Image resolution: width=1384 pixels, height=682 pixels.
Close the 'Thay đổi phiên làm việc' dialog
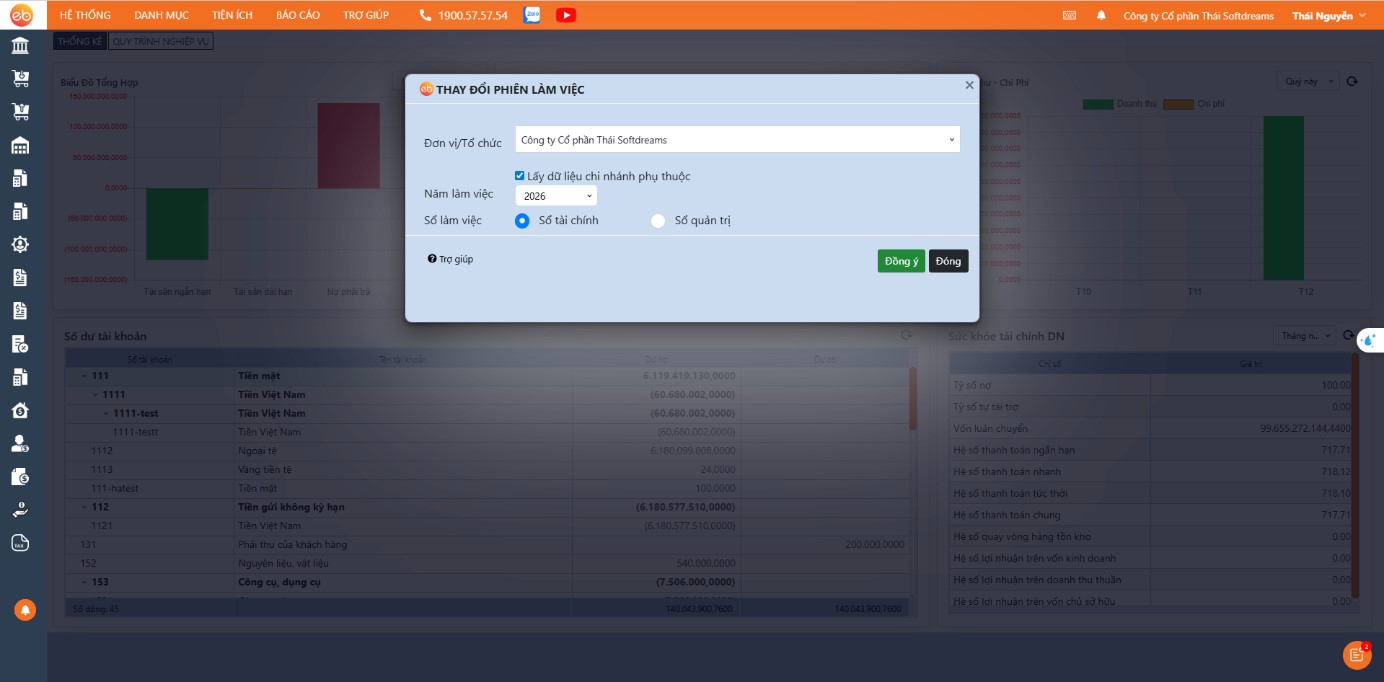coord(969,86)
